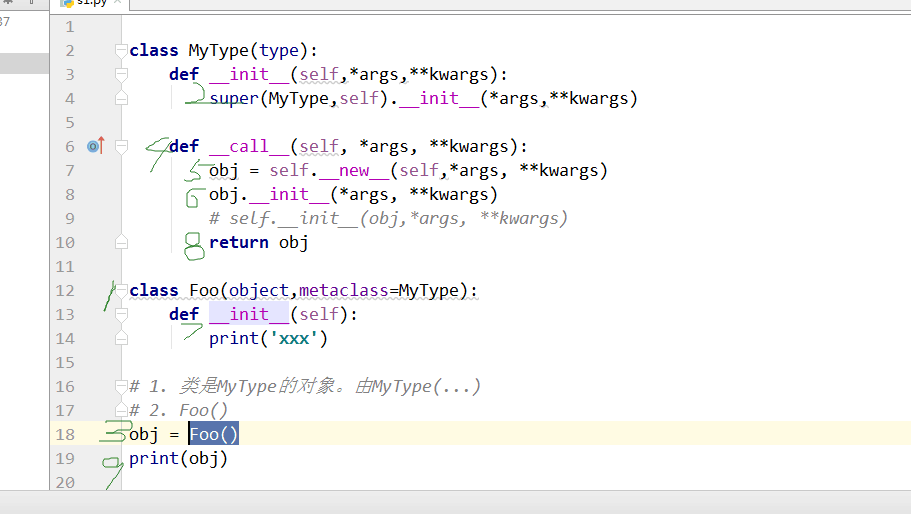Image resolution: width=911 pixels, height=514 pixels.
Task: Click the commented self.__init__ line 9
Action: pos(388,218)
